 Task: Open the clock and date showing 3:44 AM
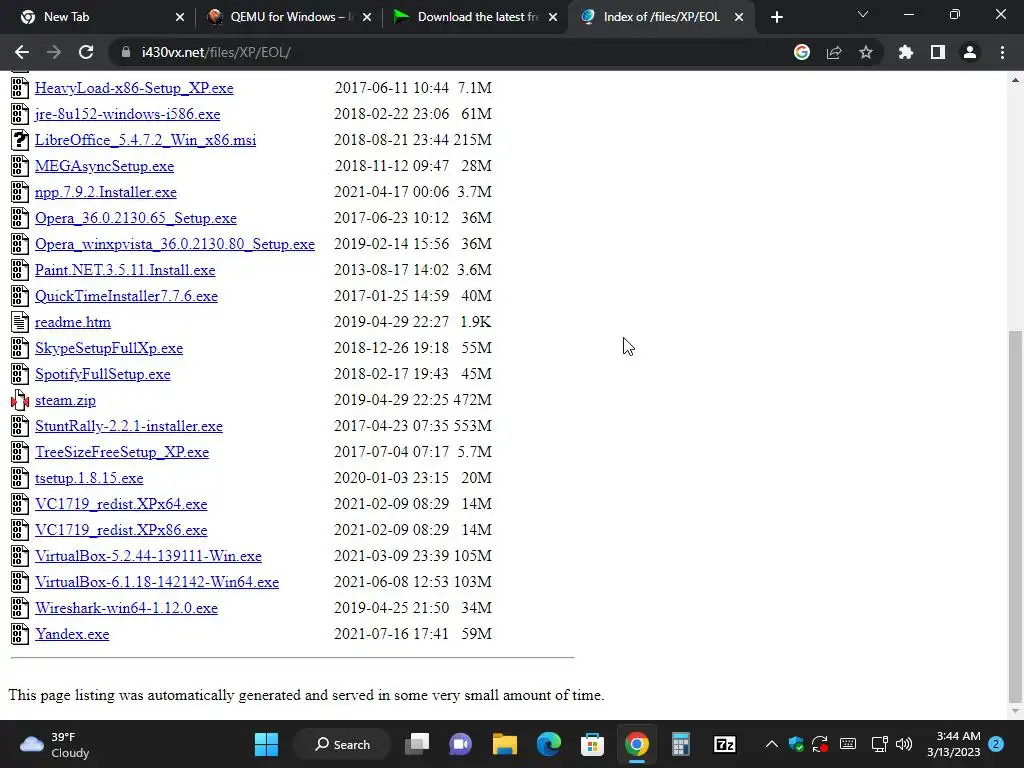pos(953,744)
